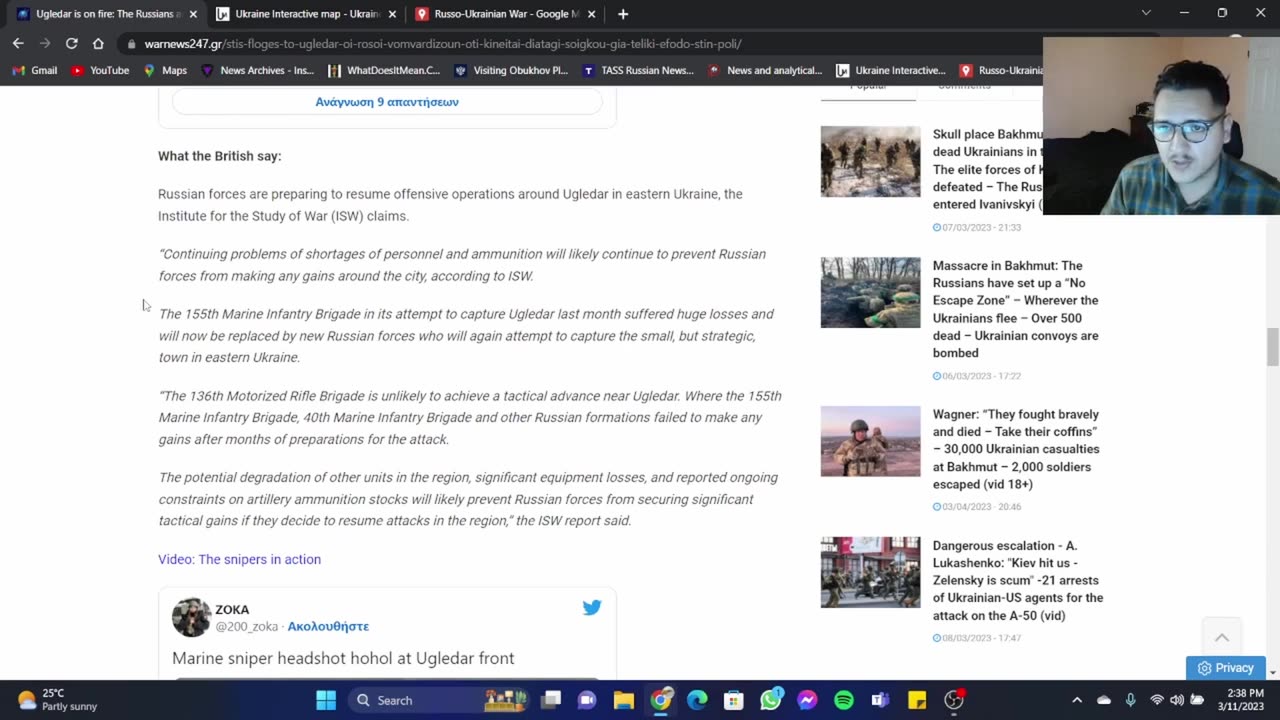Click the Ανάγνωση 9 απαντήσεων button

coord(387,102)
